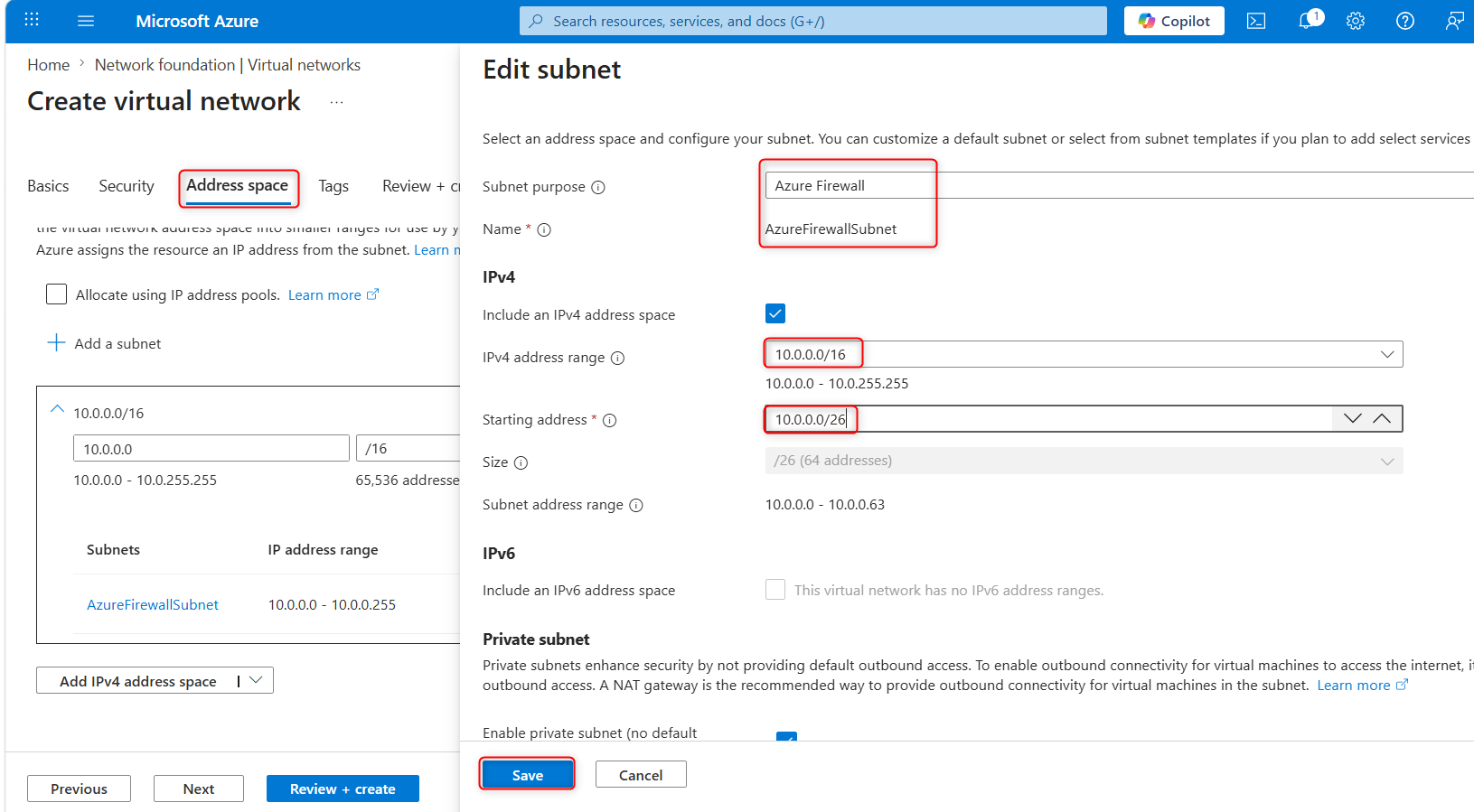Collapse the 10.0.0.0/16 address space
Screen dimensions: 1474x812
click(57, 409)
